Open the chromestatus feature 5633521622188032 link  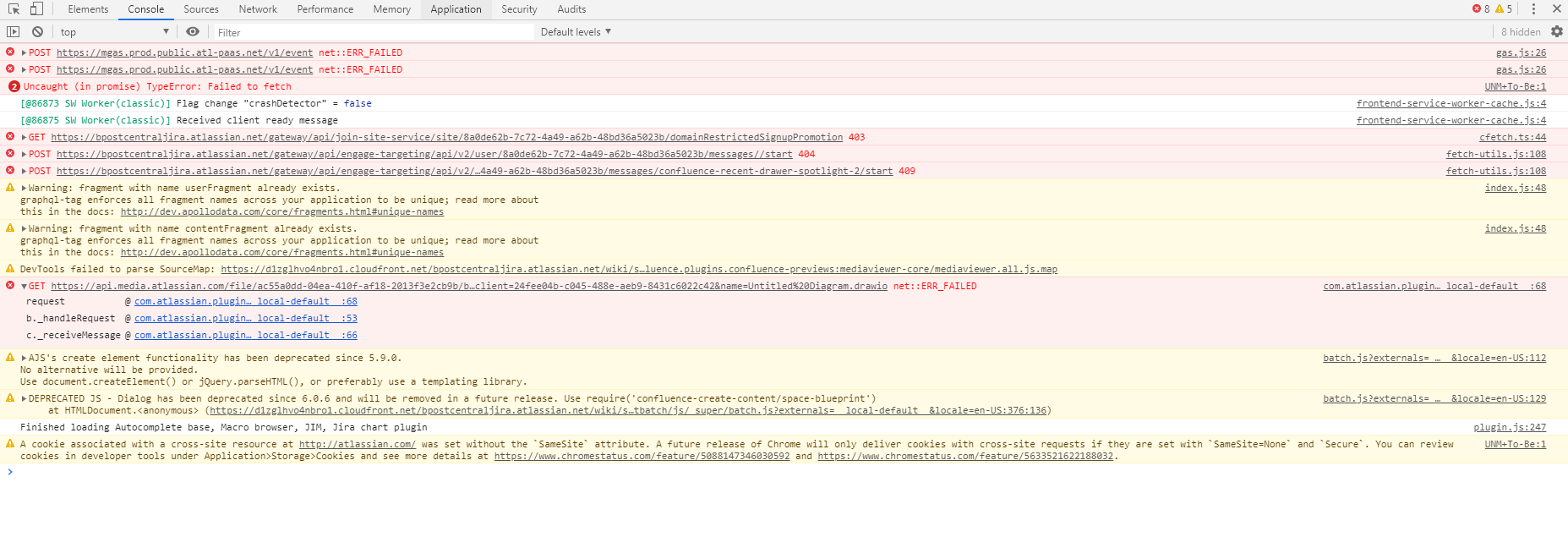pos(965,456)
